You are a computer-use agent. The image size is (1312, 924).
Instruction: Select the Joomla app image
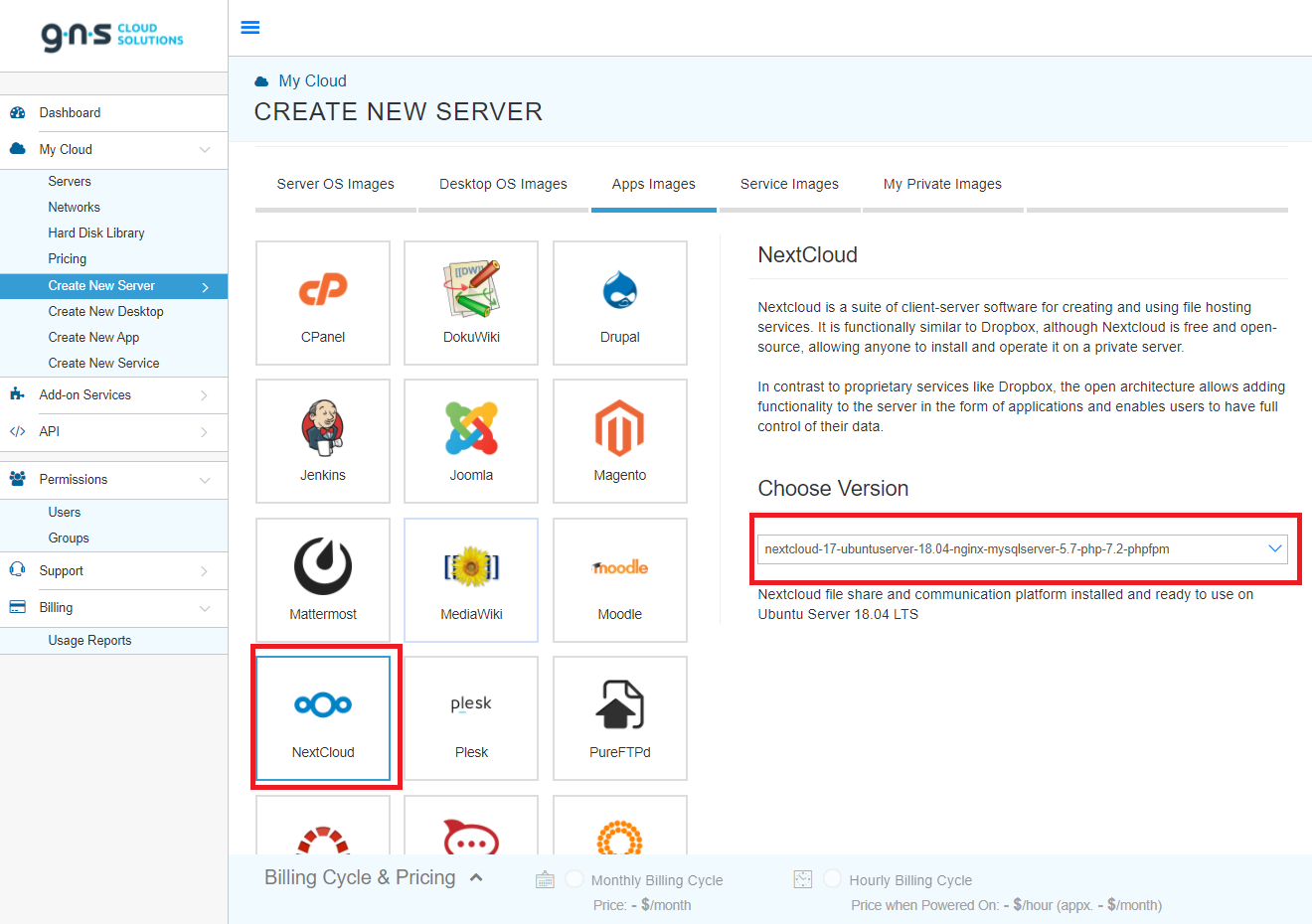(x=471, y=441)
